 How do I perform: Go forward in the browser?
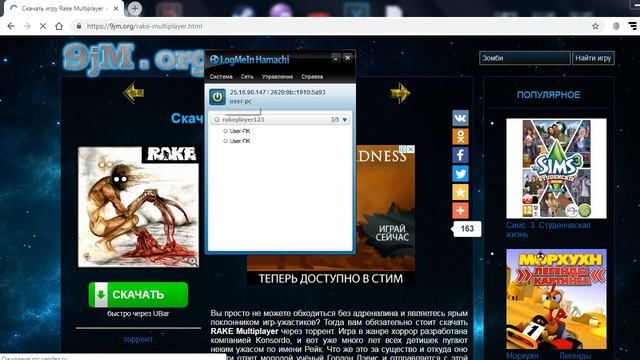(x=27, y=26)
